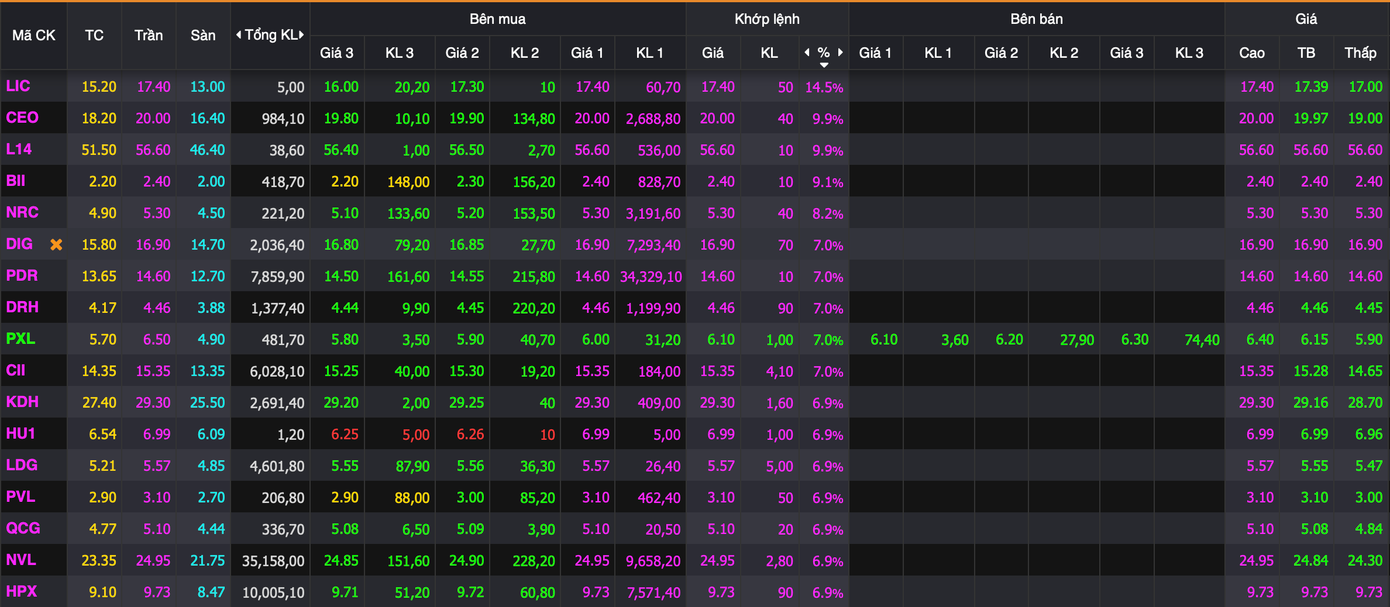The height and width of the screenshot is (607, 1390).
Task: Click the Bên mua header group
Action: tap(497, 19)
